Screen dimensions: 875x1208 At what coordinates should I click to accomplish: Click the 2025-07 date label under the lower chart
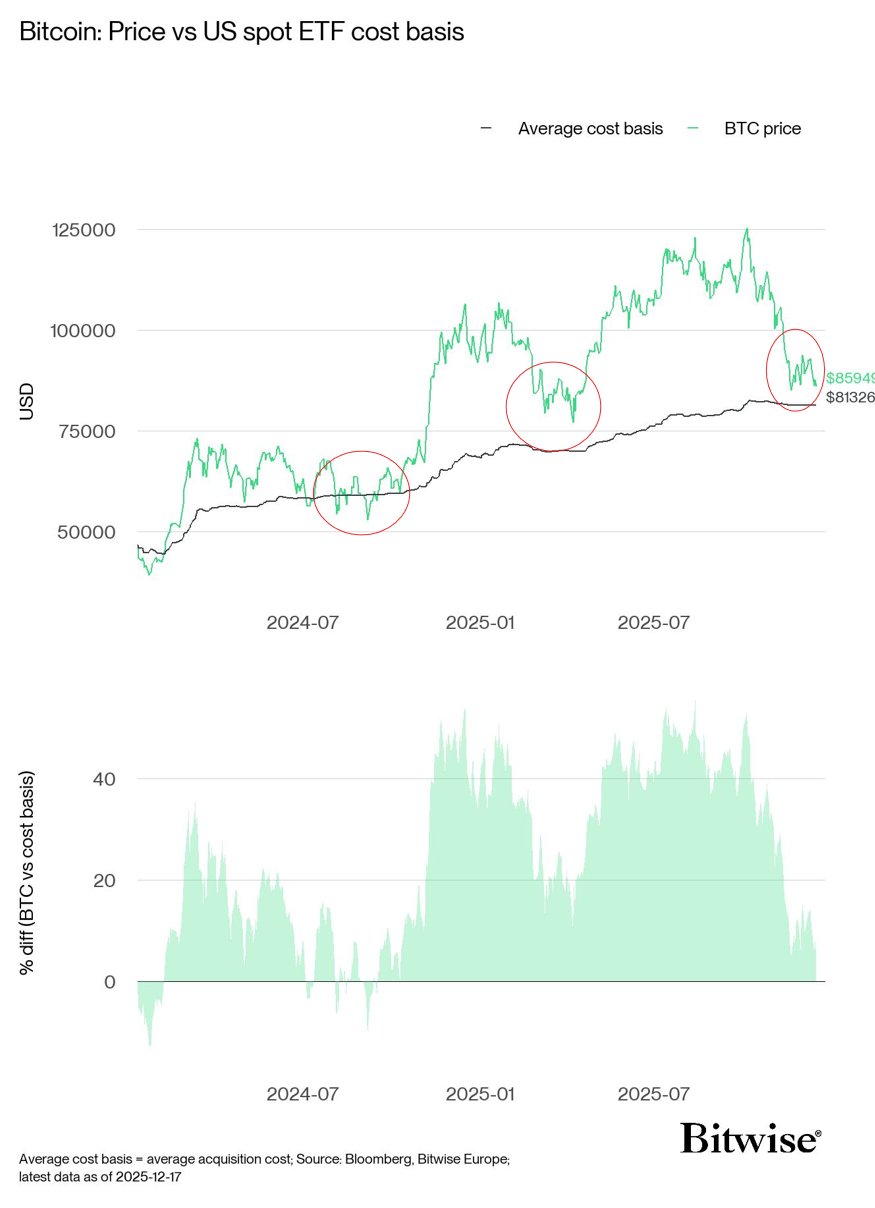coord(654,1094)
